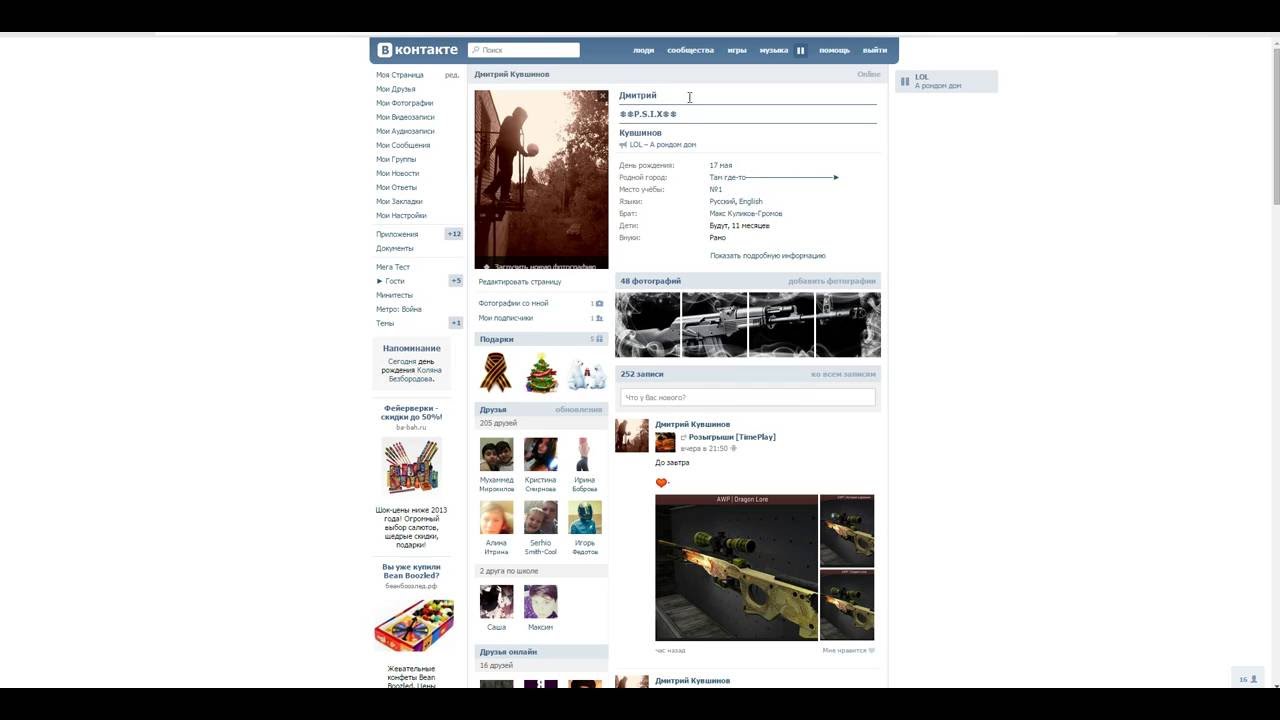Open the polar bears gift

pos(587,374)
